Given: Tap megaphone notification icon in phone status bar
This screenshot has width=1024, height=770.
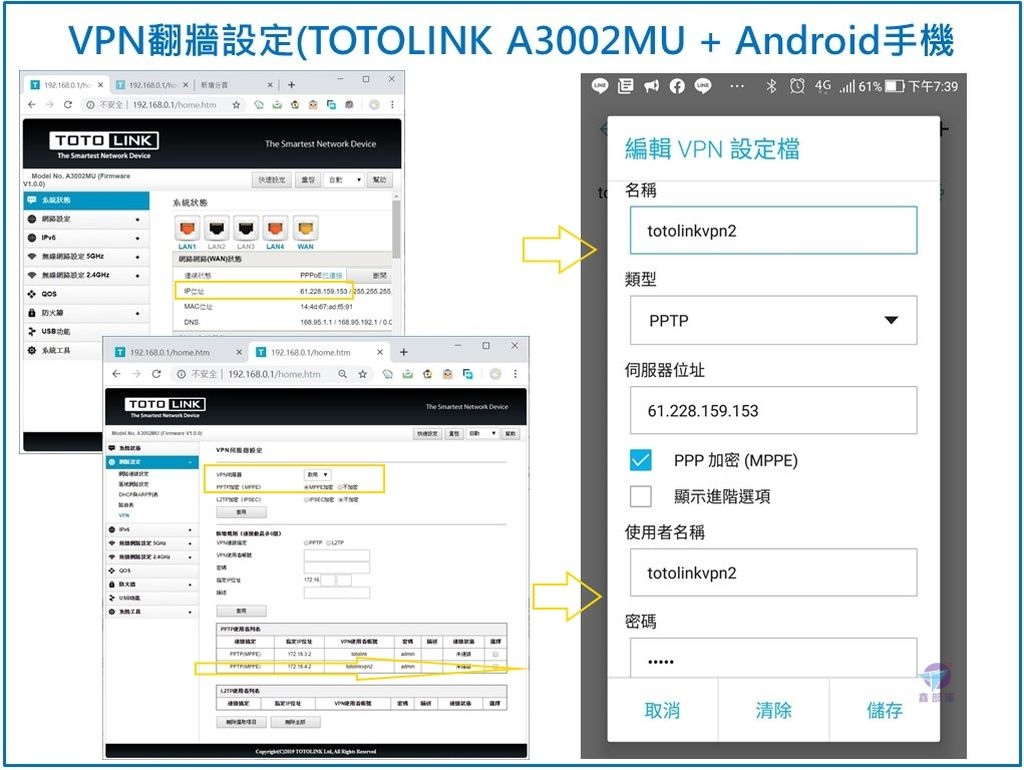Looking at the screenshot, I should click(651, 86).
